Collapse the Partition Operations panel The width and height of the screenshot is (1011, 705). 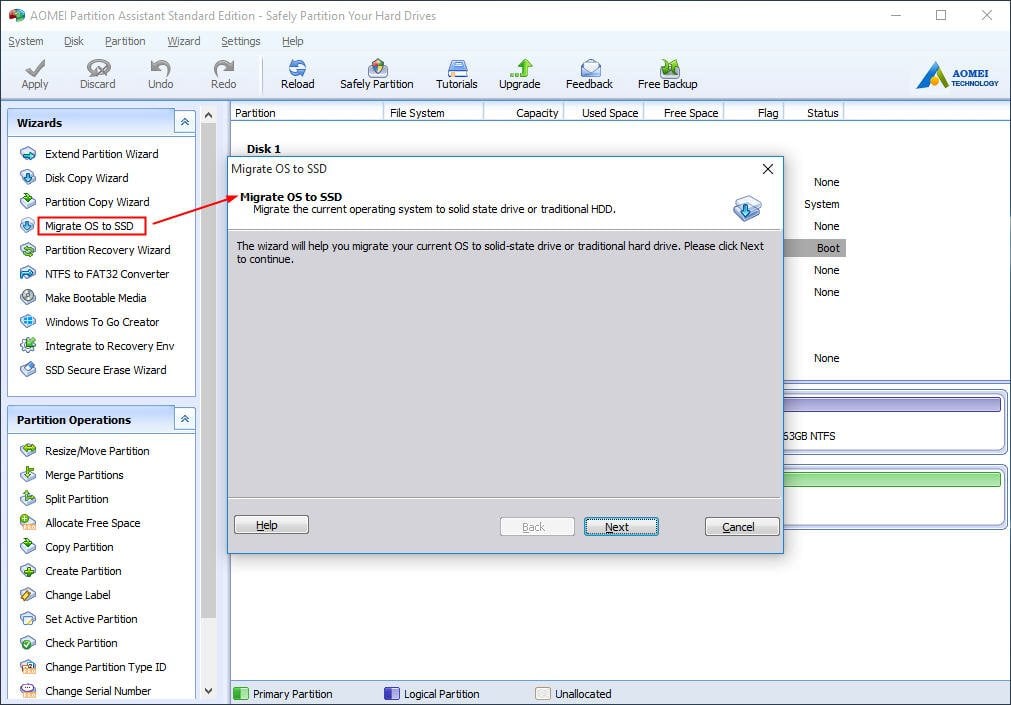pyautogui.click(x=185, y=419)
